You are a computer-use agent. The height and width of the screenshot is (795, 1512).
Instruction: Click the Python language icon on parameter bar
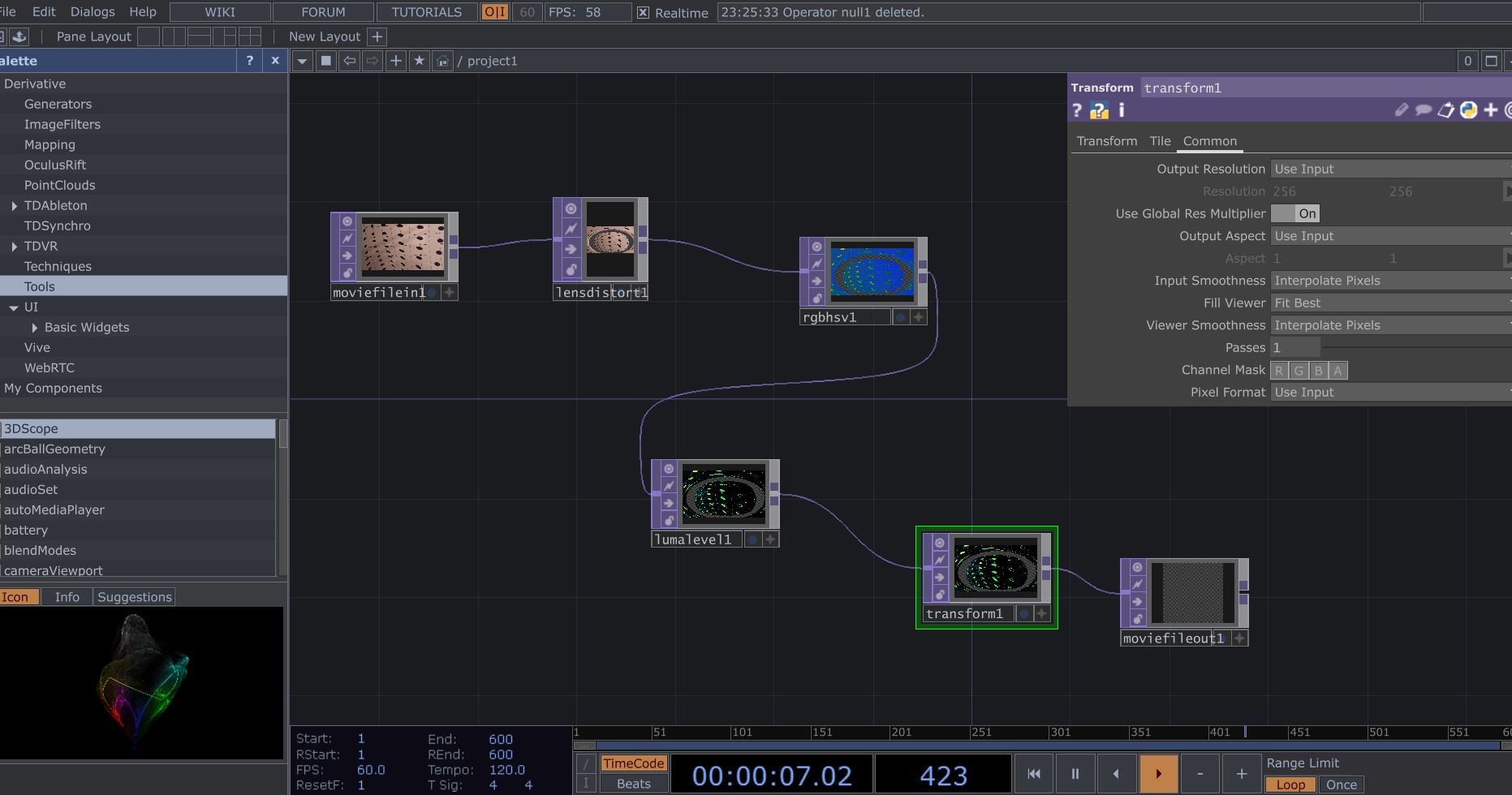(x=1469, y=111)
